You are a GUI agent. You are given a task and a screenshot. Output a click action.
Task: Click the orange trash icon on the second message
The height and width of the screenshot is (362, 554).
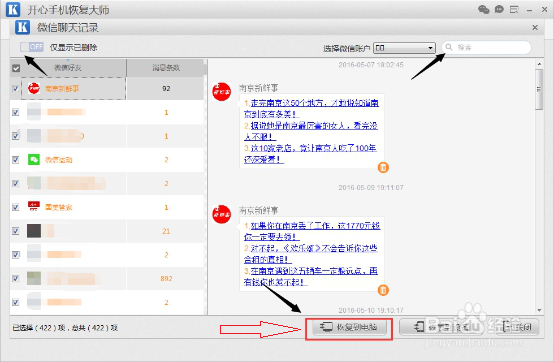383,290
